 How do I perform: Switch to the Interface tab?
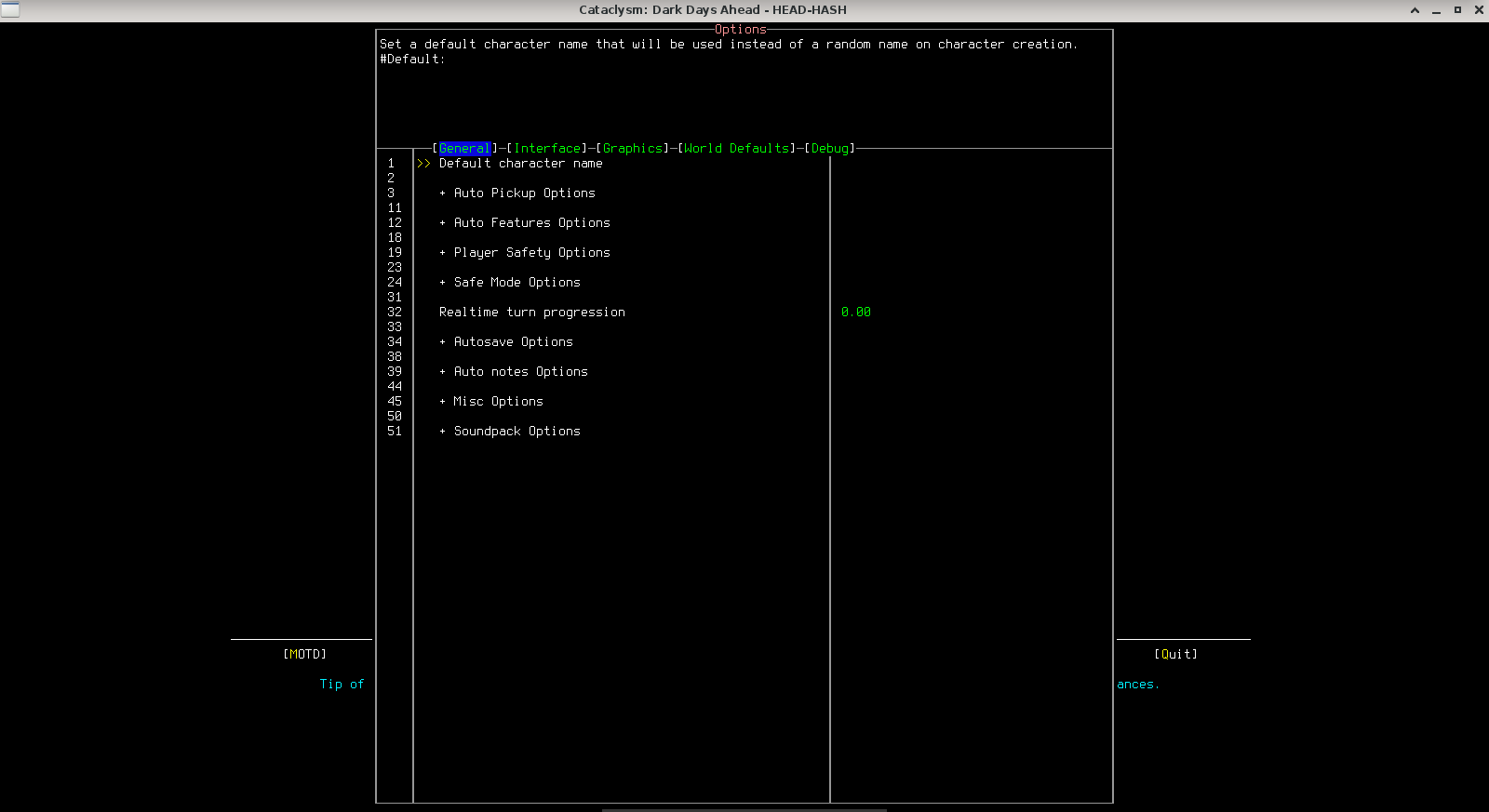[549, 149]
